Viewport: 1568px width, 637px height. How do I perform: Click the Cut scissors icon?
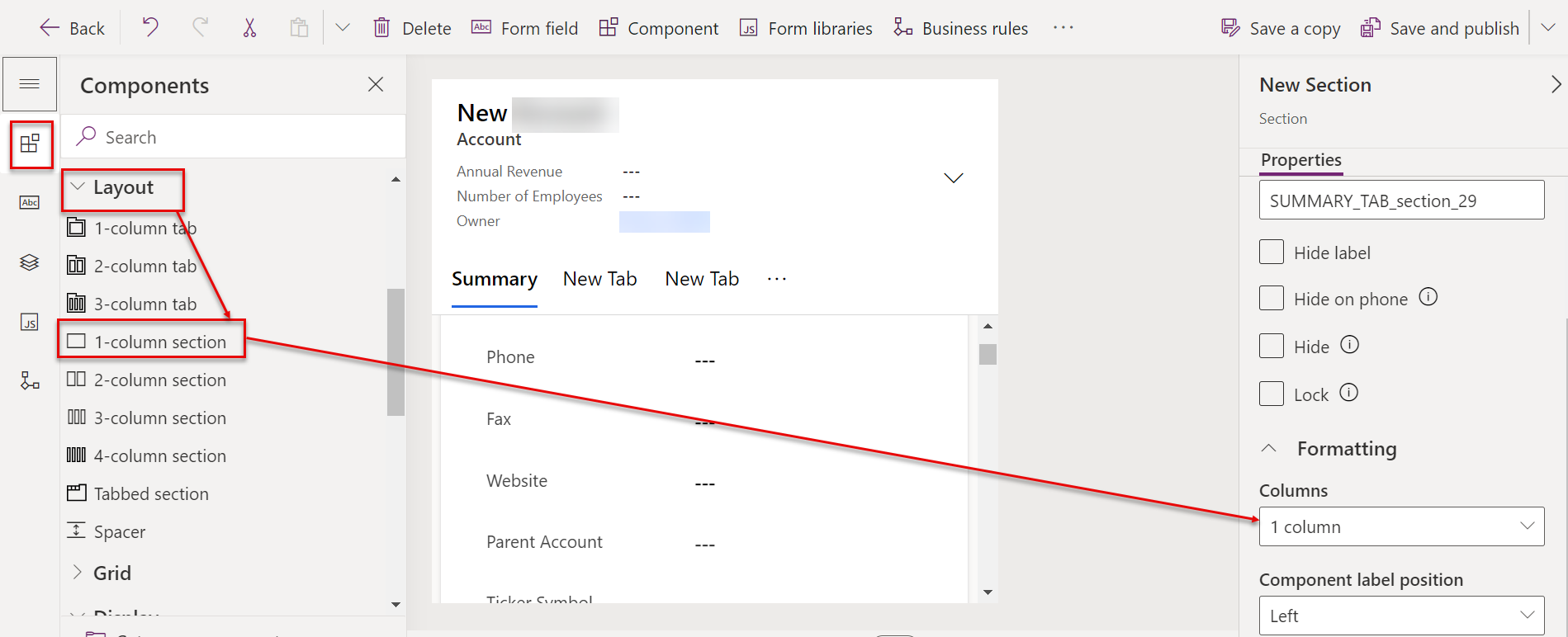pos(249,28)
